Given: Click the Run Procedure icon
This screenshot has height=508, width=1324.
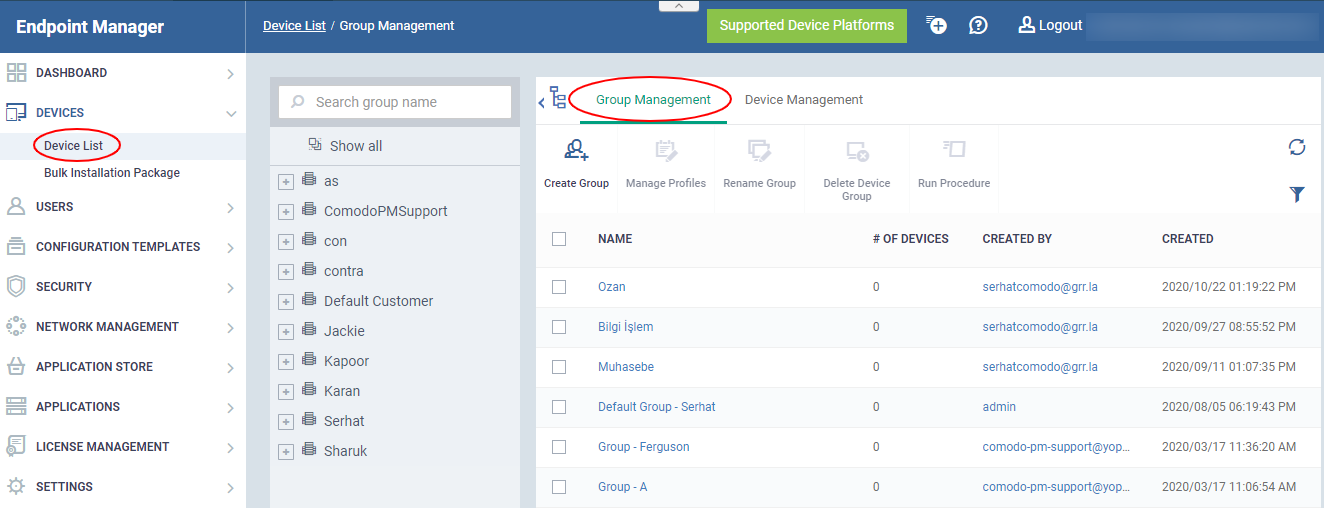Looking at the screenshot, I should [x=954, y=150].
